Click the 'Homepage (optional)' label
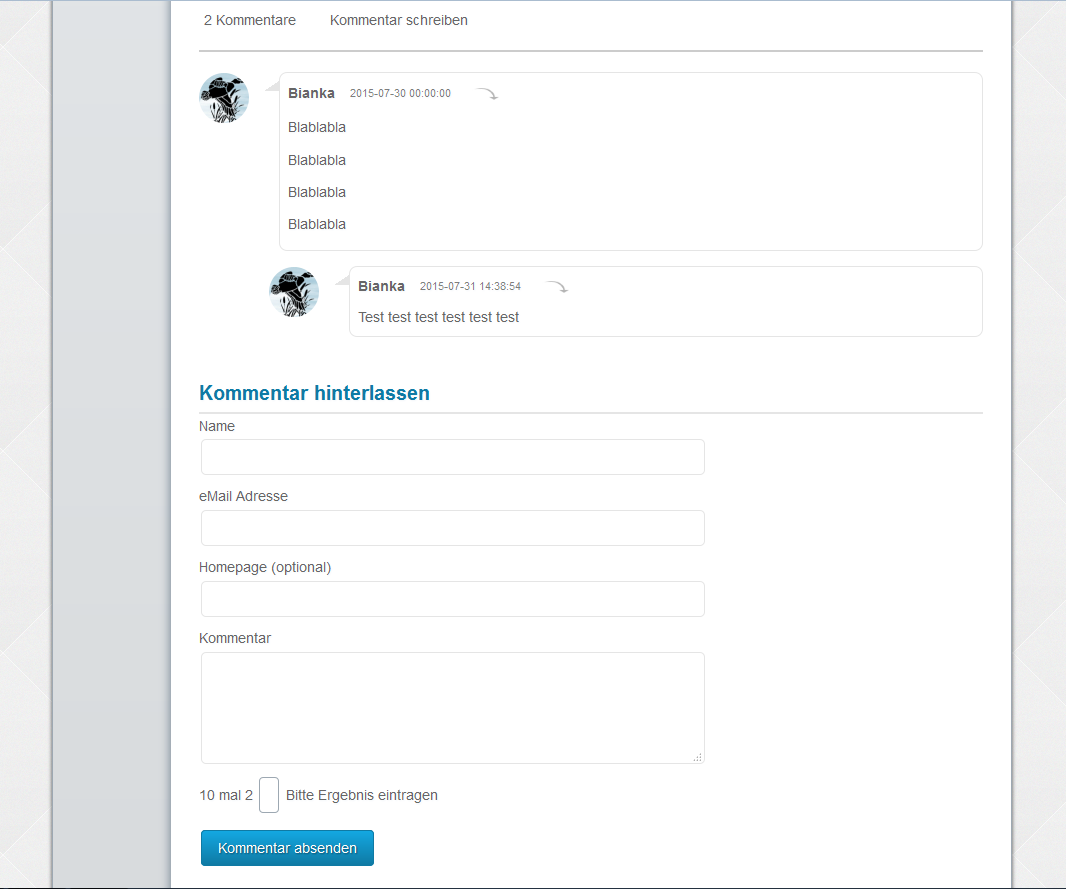Viewport: 1066px width, 889px height. 265,568
